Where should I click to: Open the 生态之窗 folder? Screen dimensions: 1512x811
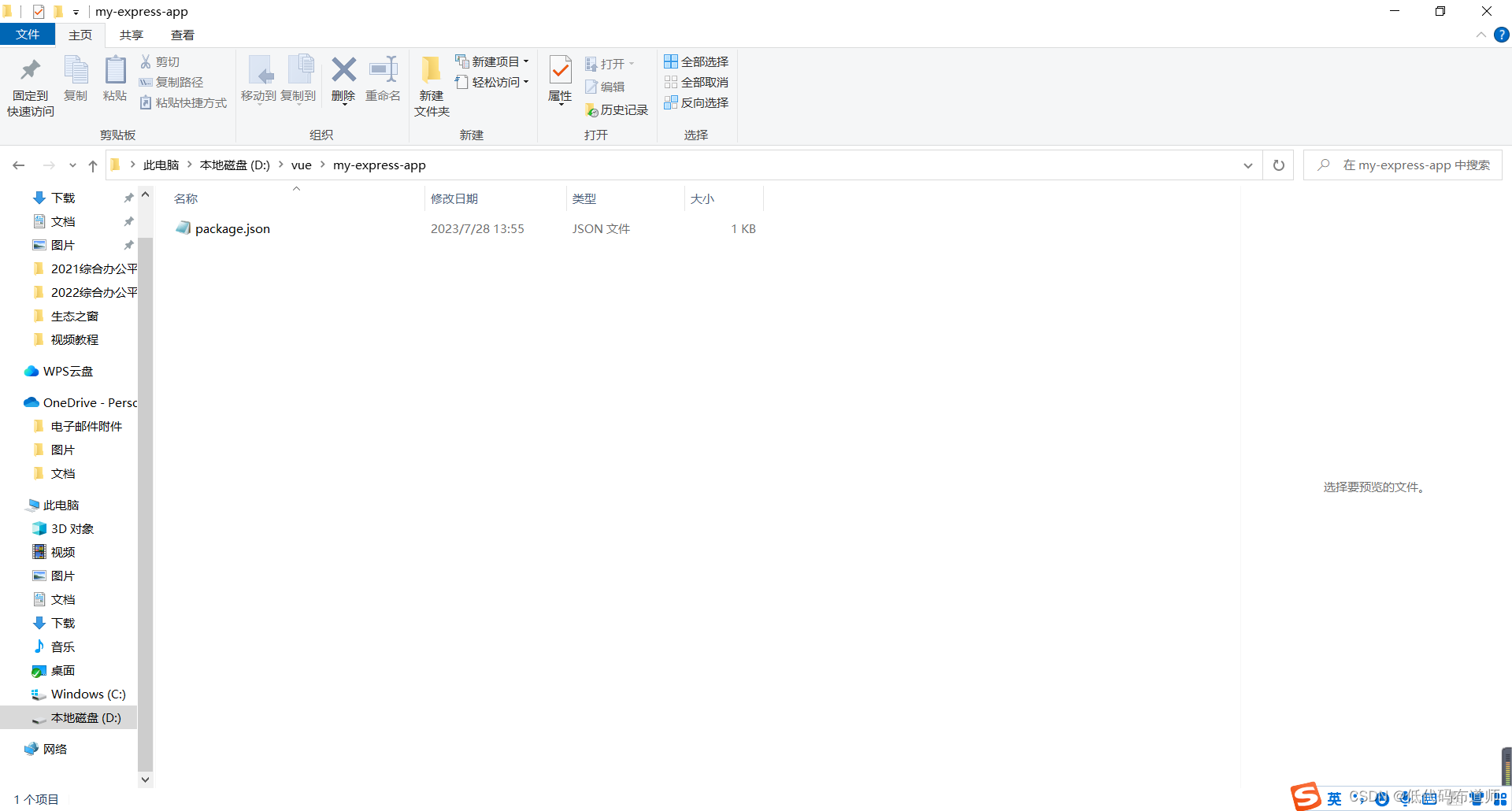click(75, 316)
